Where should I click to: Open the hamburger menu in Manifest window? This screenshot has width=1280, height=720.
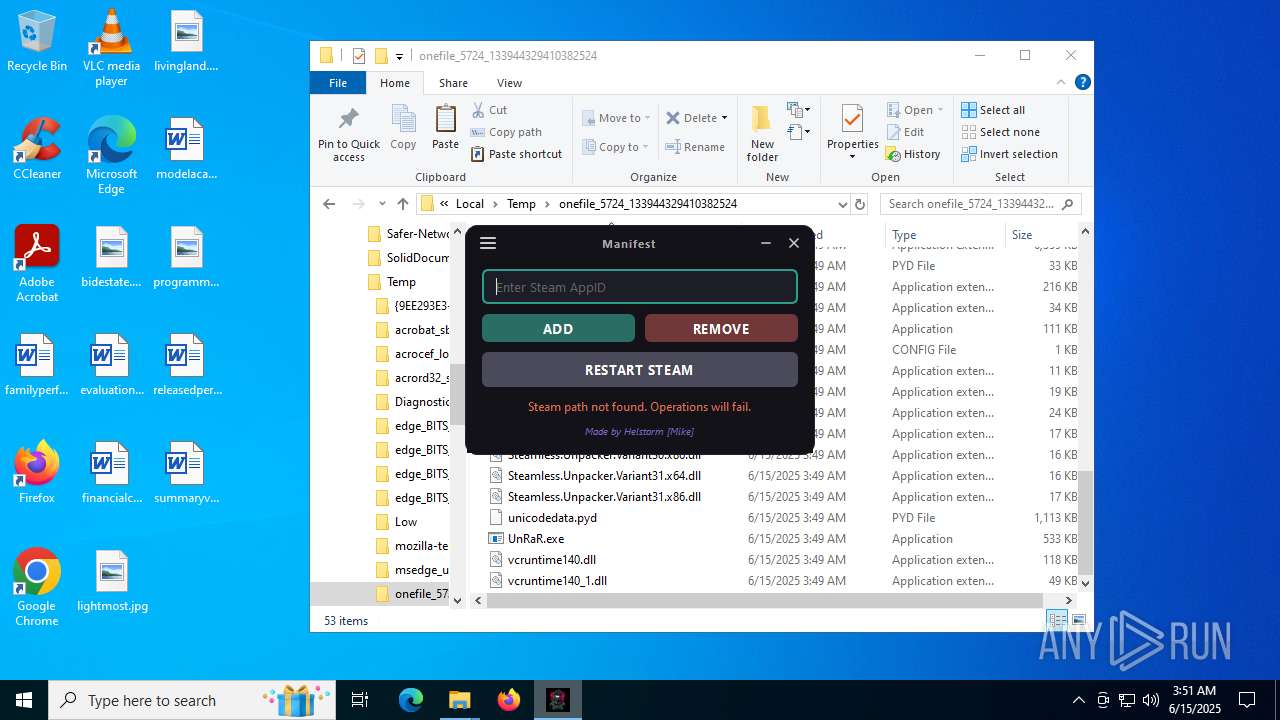488,243
